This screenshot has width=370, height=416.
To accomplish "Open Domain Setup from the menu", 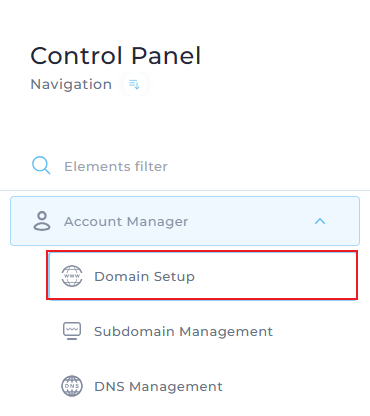I will point(202,275).
